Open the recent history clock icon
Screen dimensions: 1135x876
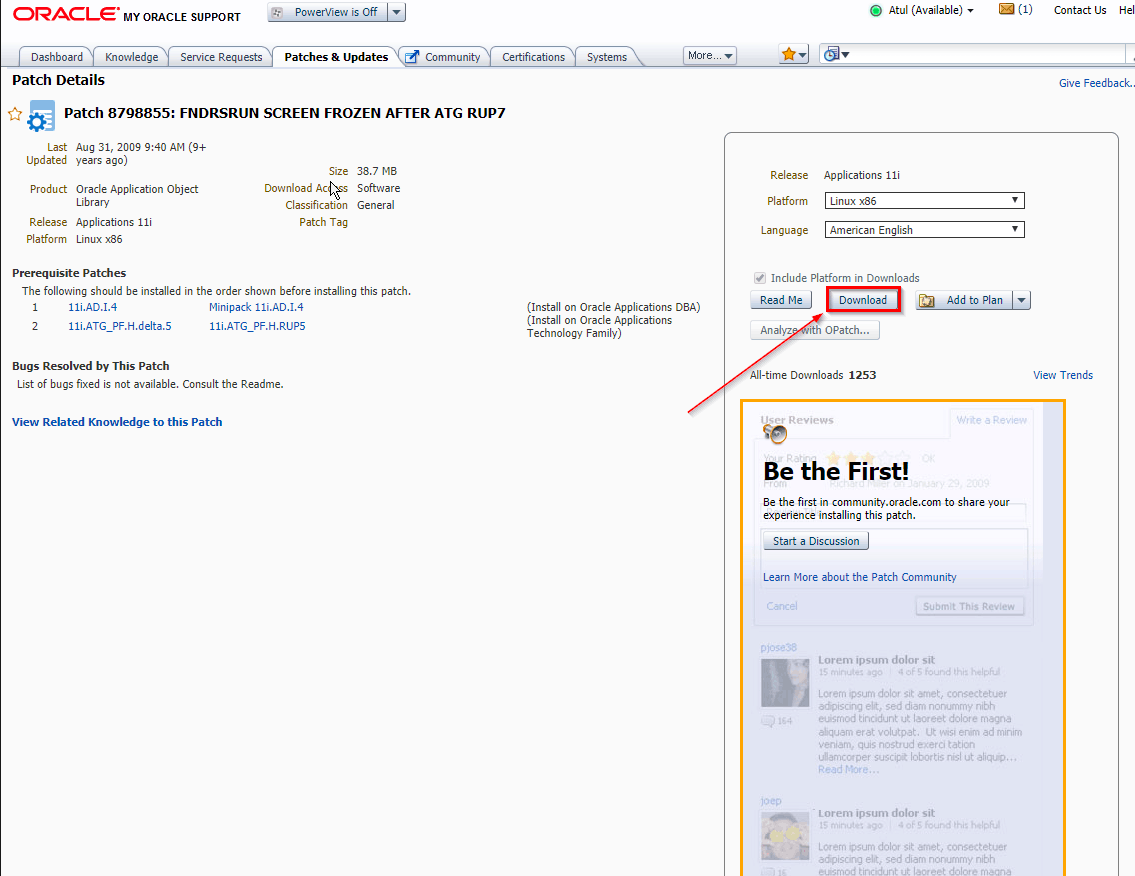tap(836, 54)
